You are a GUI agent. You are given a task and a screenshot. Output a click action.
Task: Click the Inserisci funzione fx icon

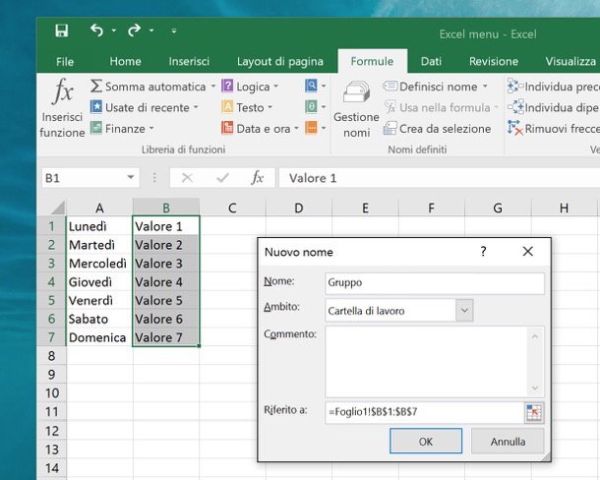pyautogui.click(x=62, y=95)
